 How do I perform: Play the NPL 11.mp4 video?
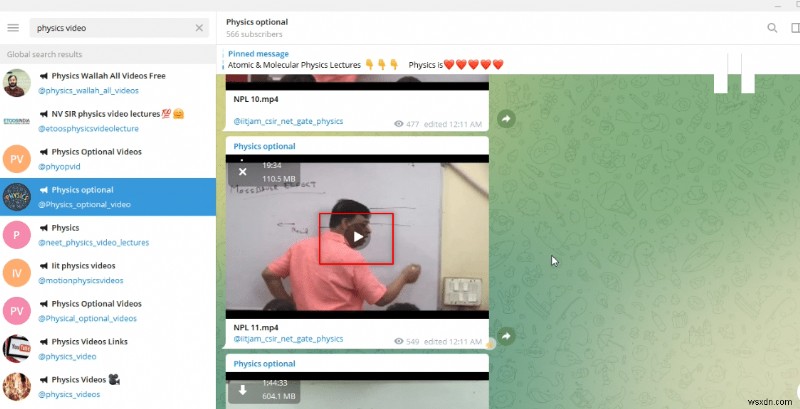click(356, 237)
